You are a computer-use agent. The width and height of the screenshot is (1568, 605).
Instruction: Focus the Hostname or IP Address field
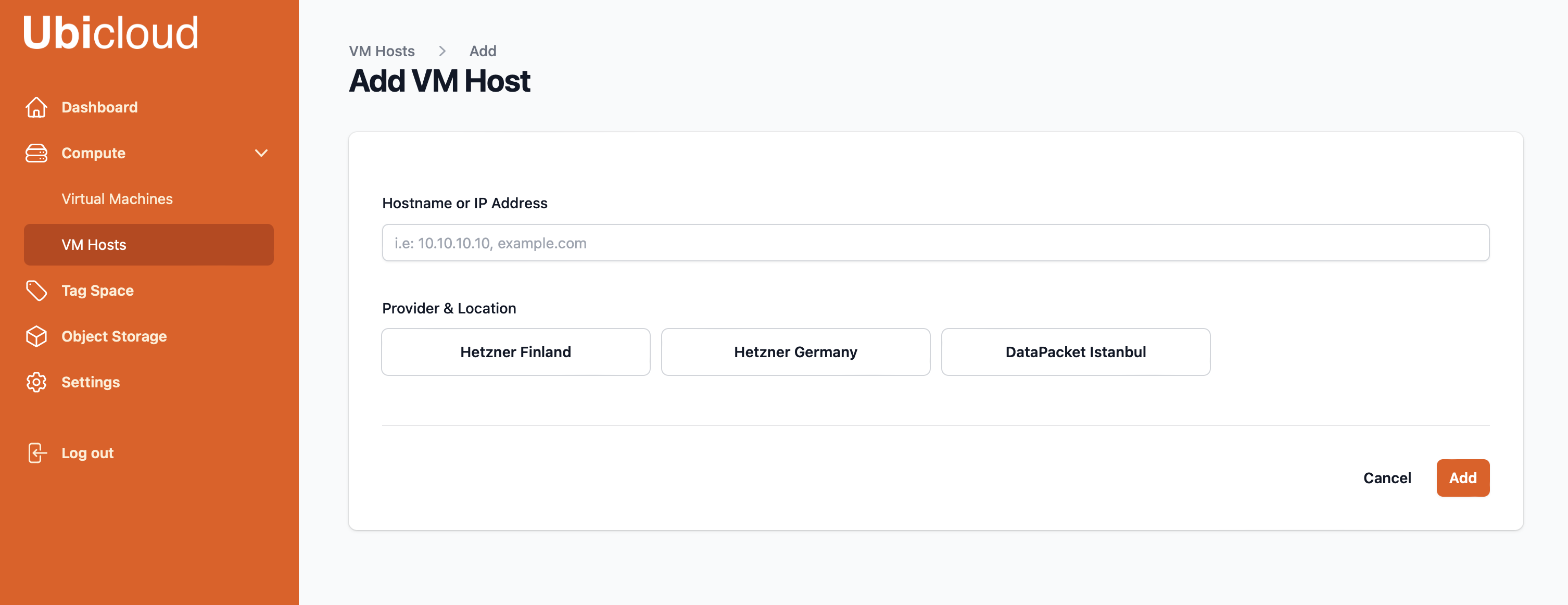pyautogui.click(x=935, y=242)
